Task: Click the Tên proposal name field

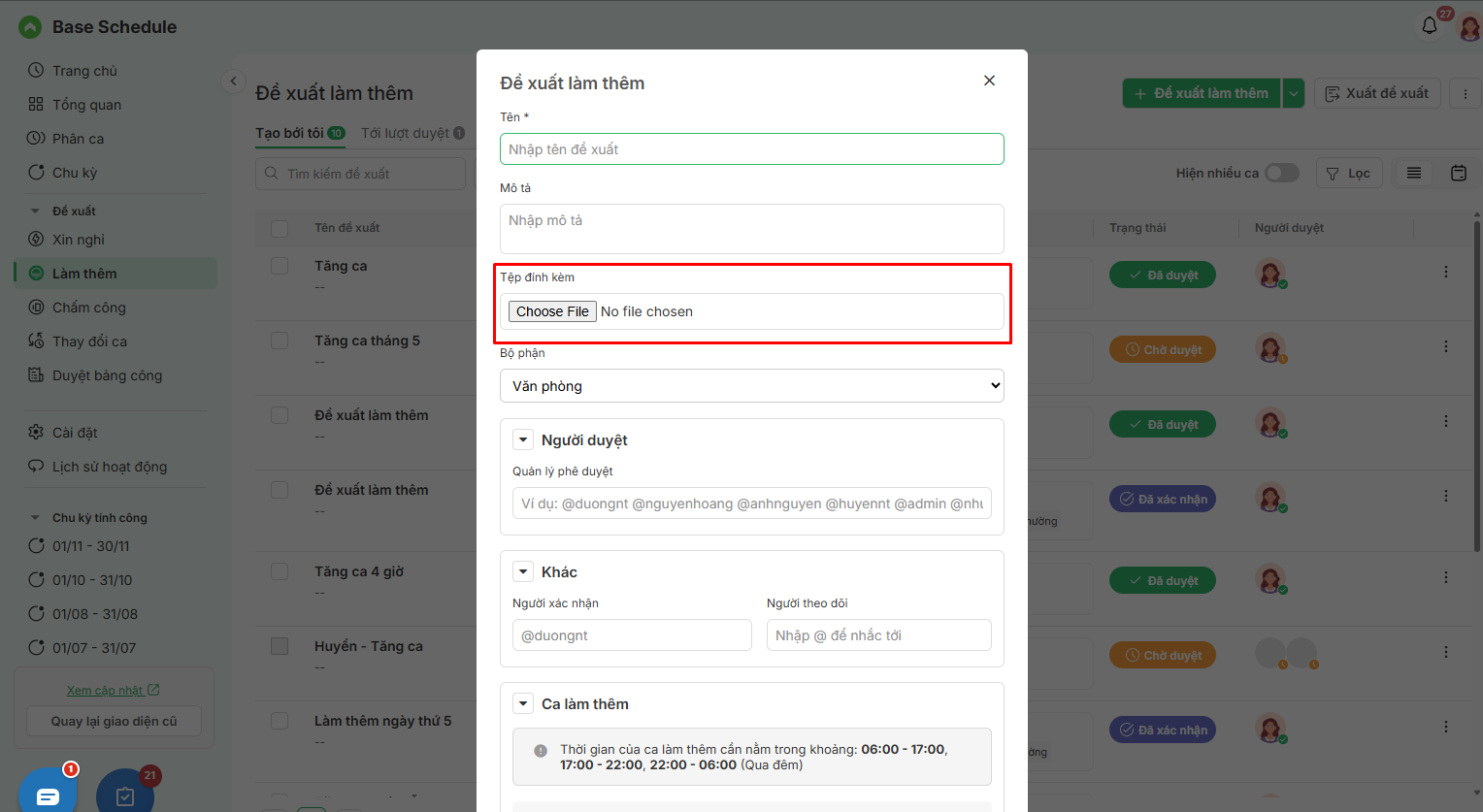Action: pos(751,149)
